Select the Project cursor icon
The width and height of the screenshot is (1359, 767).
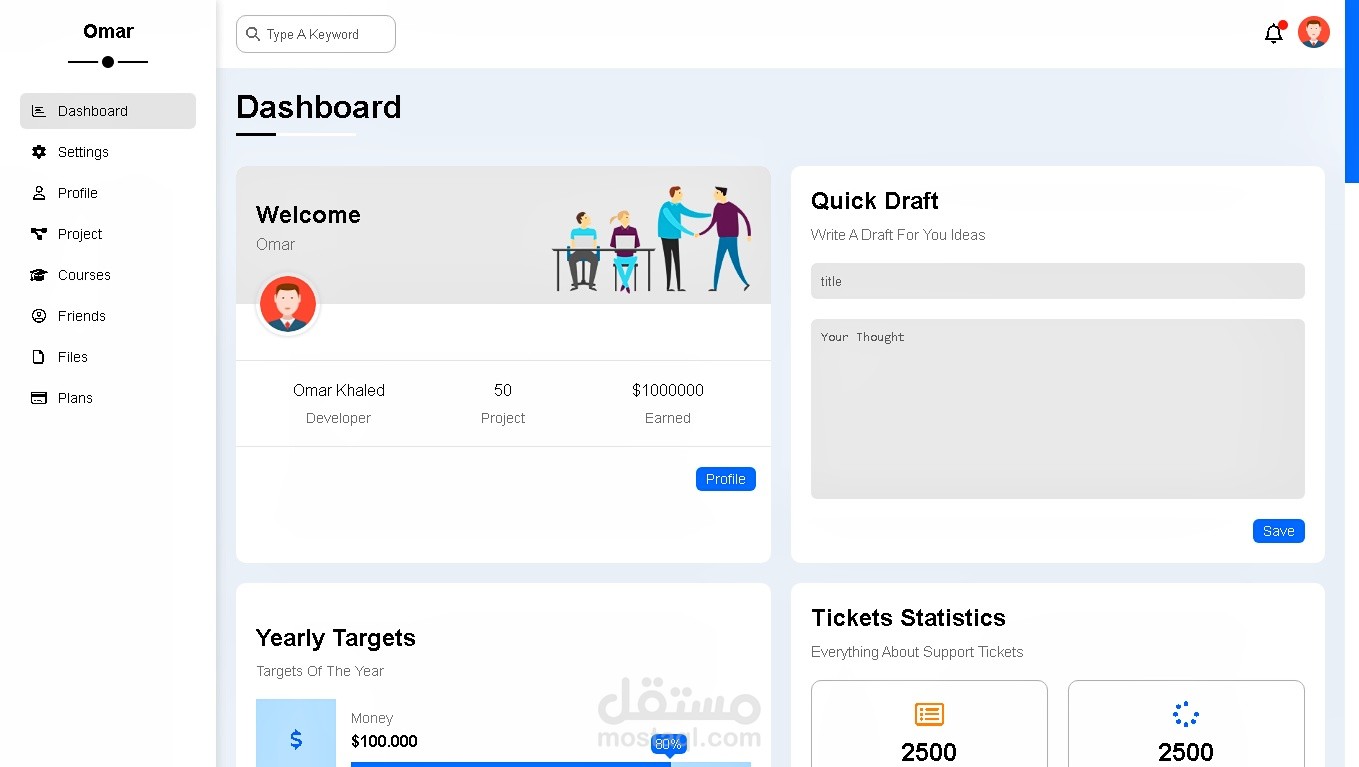(x=37, y=233)
